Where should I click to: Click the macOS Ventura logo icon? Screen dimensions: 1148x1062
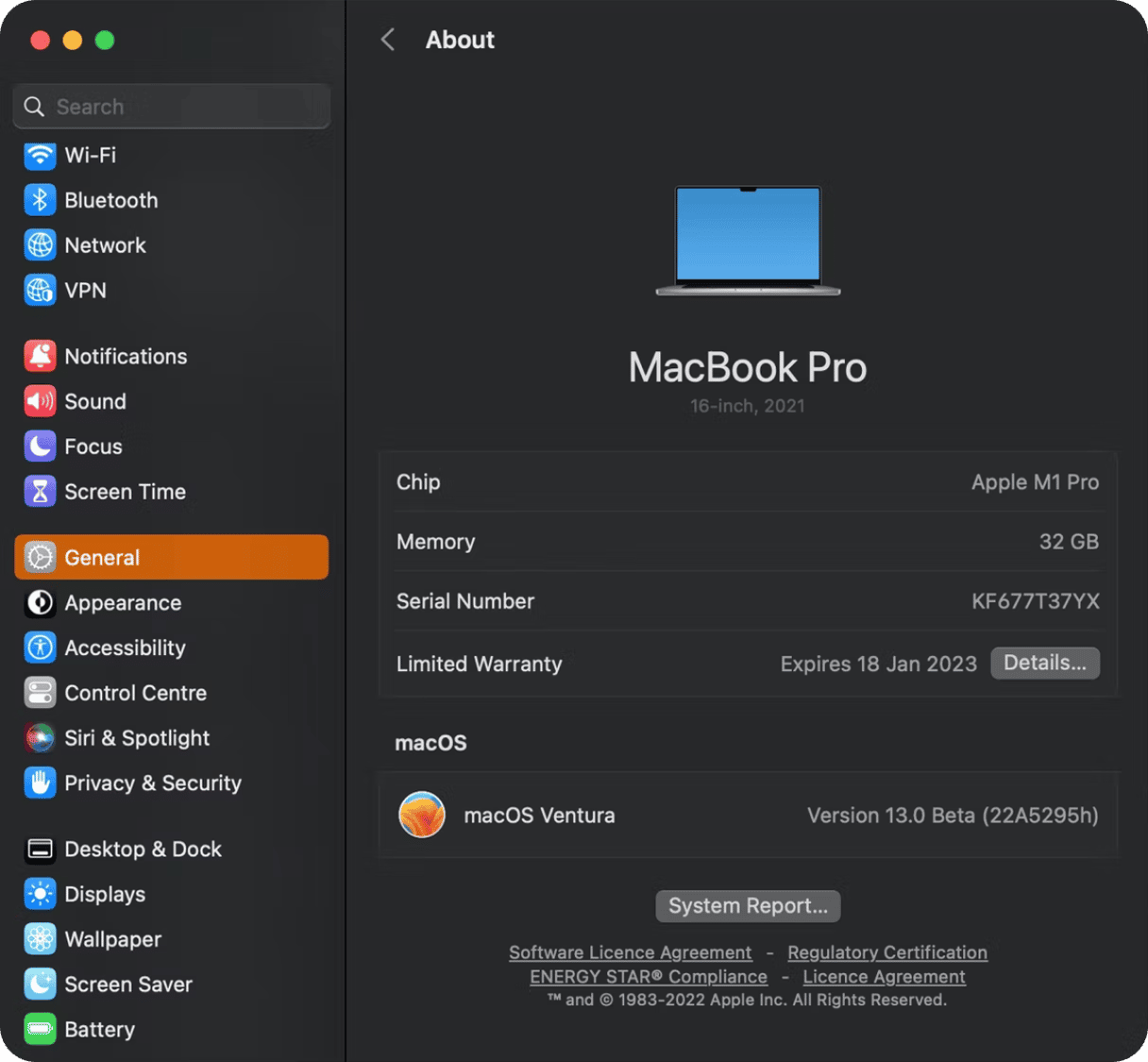(x=422, y=815)
